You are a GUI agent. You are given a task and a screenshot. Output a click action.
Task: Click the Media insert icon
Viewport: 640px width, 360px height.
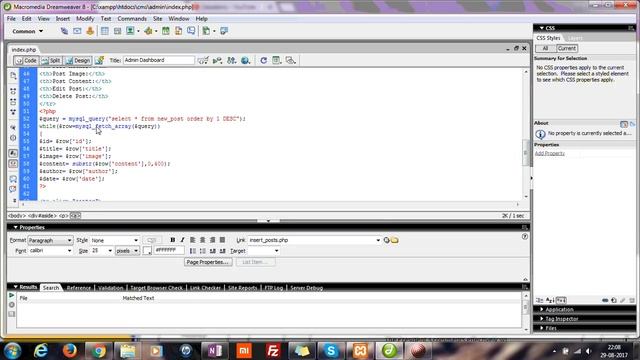pos(149,31)
